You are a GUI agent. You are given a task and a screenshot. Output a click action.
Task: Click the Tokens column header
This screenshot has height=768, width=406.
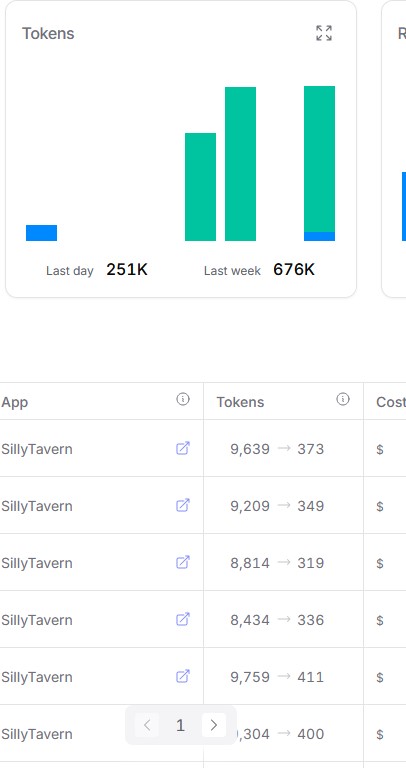click(240, 402)
